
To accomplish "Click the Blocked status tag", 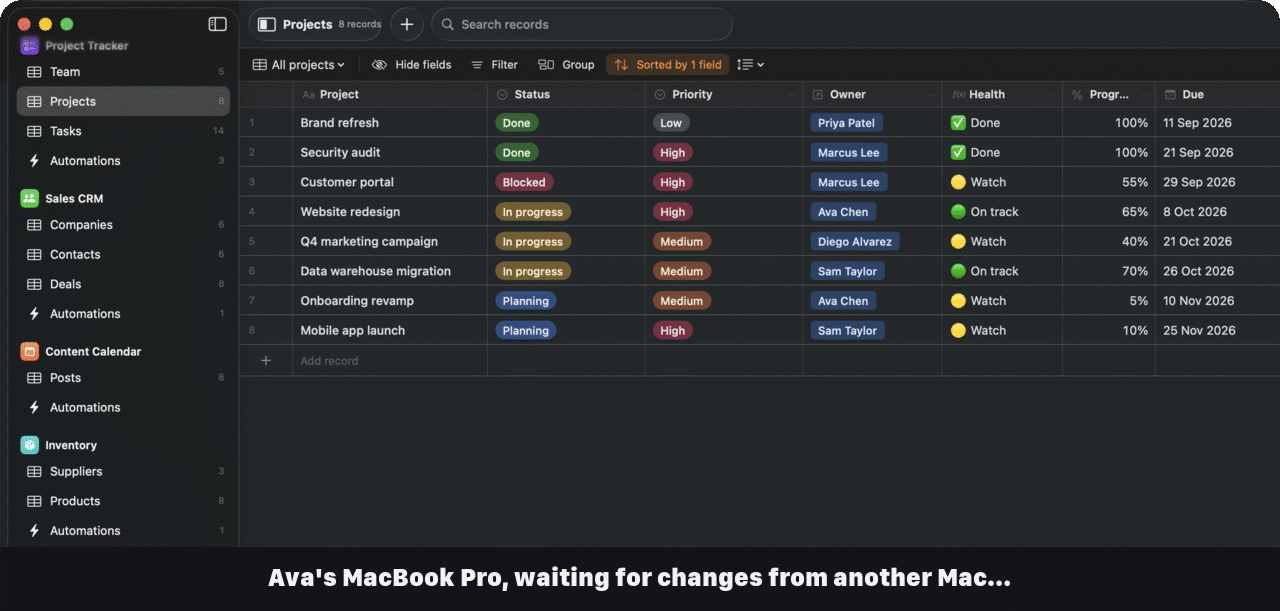I will [x=524, y=182].
